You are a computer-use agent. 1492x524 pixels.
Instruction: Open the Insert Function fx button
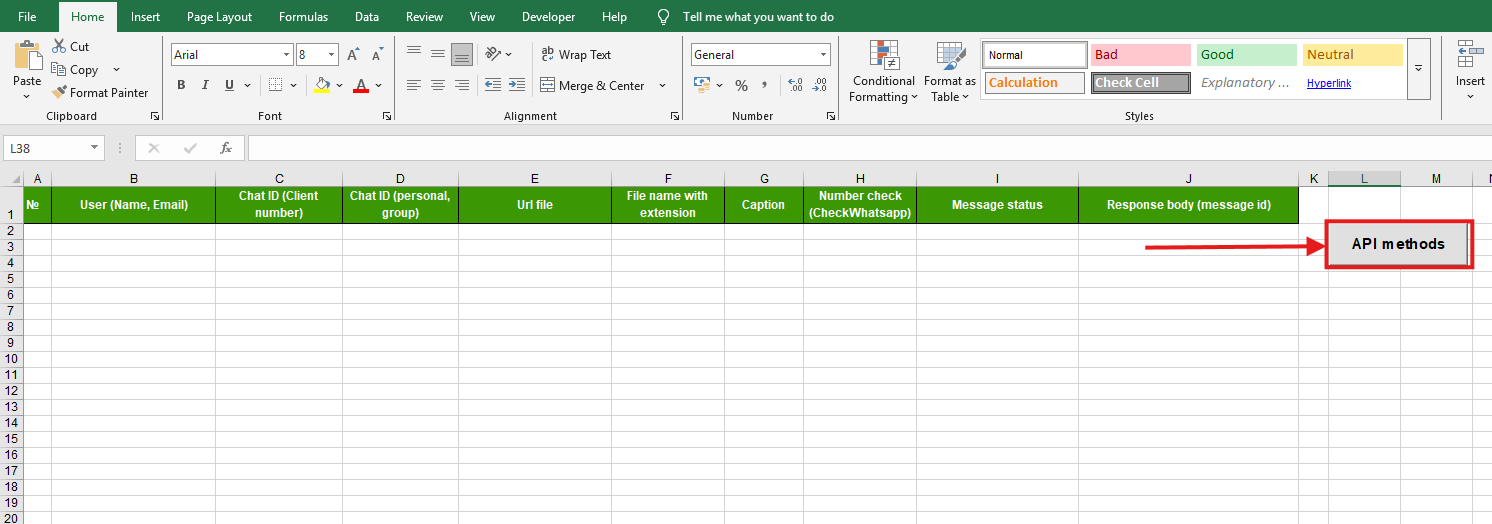coord(226,148)
